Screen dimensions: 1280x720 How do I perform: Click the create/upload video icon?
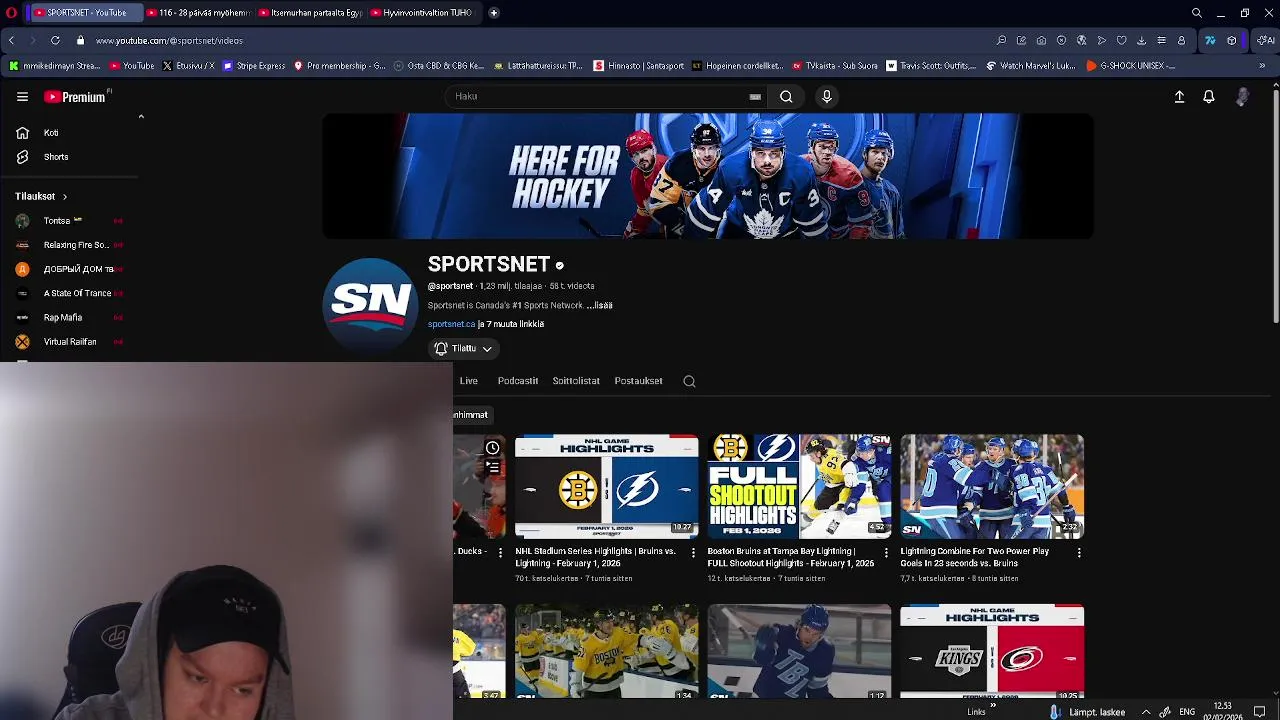pyautogui.click(x=1179, y=97)
